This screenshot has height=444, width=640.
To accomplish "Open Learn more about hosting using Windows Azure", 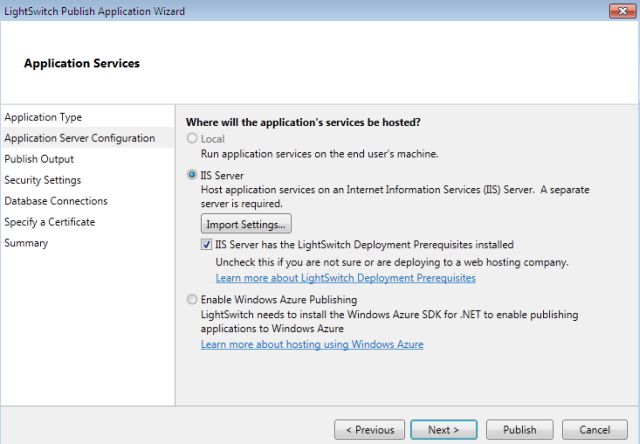I will pyautogui.click(x=312, y=344).
